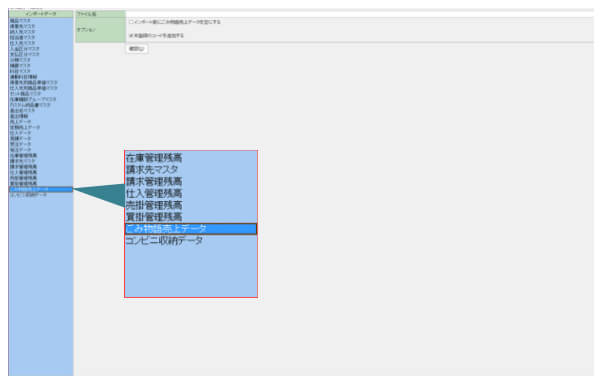Select 見積データ list entry

pos(20,139)
